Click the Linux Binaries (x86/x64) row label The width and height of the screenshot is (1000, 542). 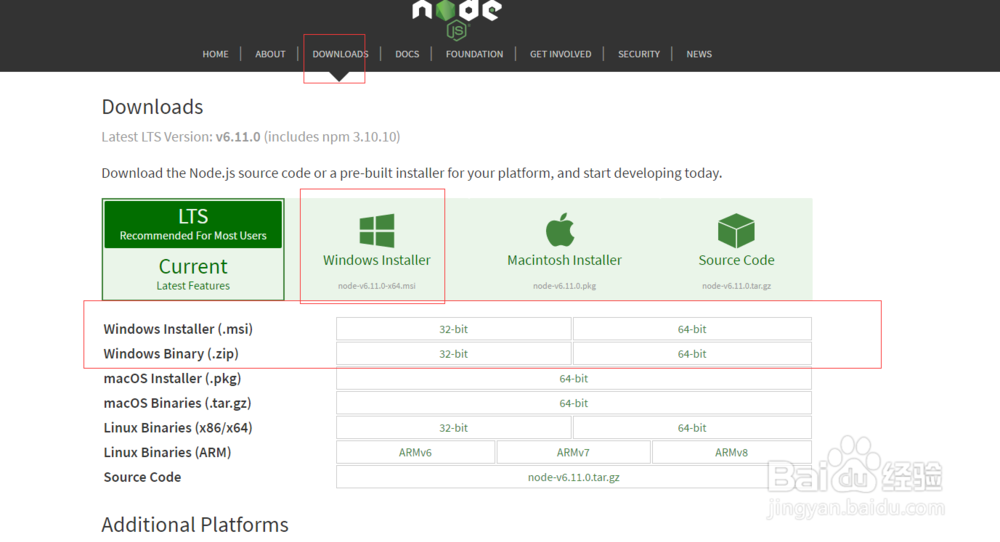pyautogui.click(x=178, y=428)
